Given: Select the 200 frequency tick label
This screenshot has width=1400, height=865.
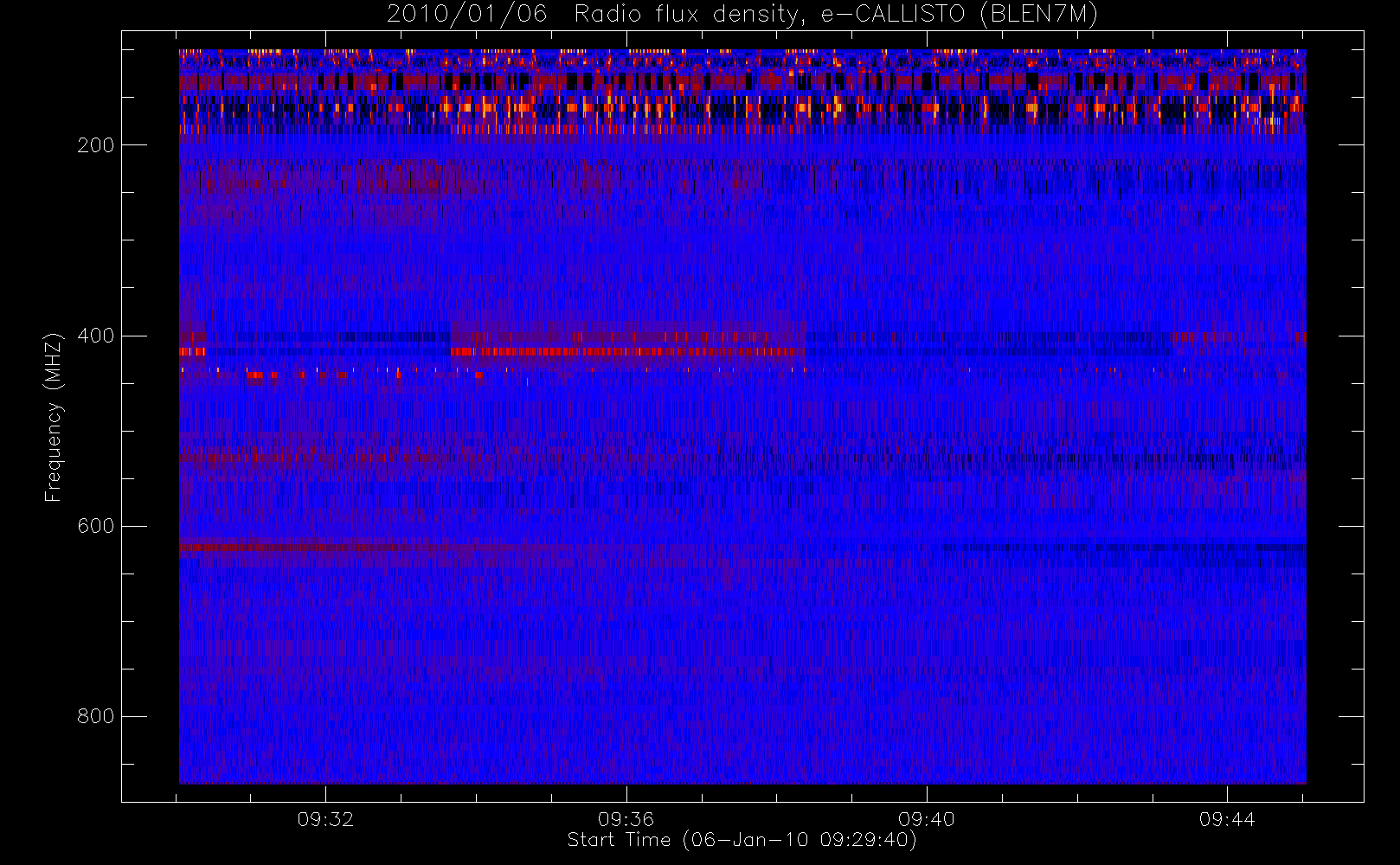Looking at the screenshot, I should tap(96, 145).
